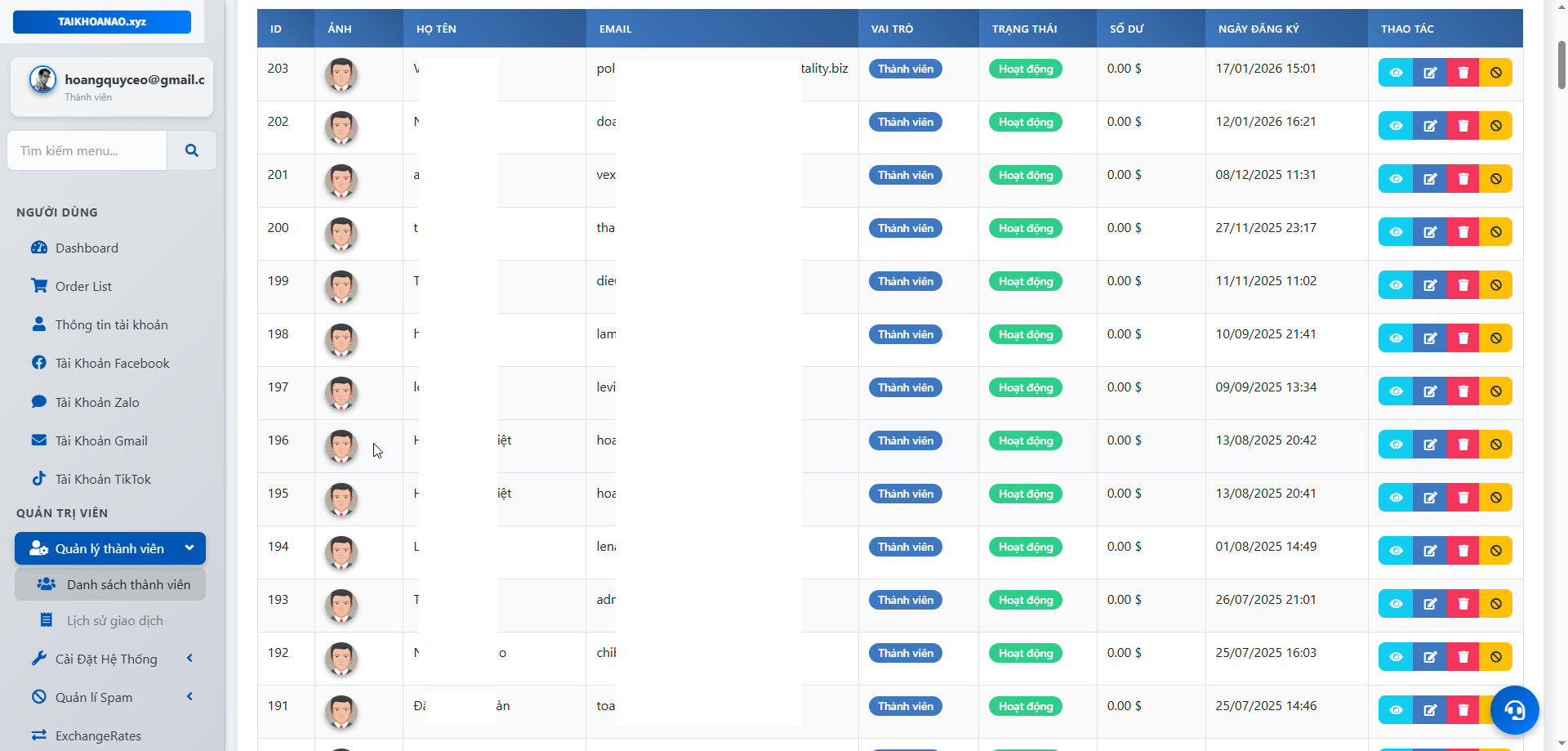Click trash icon for member 197
The image size is (1568, 751).
tap(1463, 391)
